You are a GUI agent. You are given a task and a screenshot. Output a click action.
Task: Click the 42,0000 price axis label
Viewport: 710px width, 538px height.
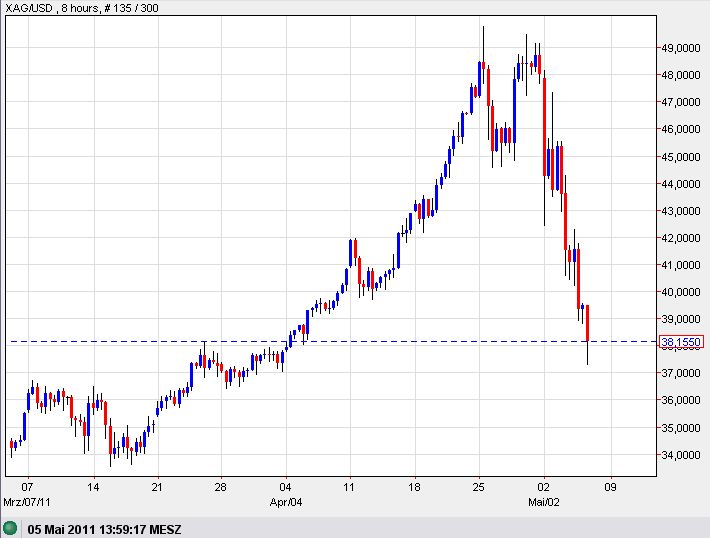(x=681, y=238)
